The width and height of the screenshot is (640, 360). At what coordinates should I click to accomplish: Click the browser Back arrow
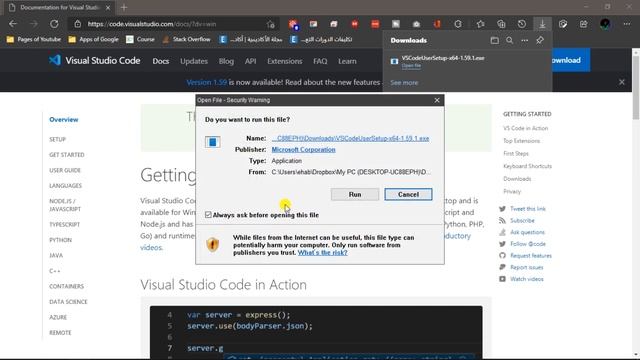pyautogui.click(x=13, y=24)
